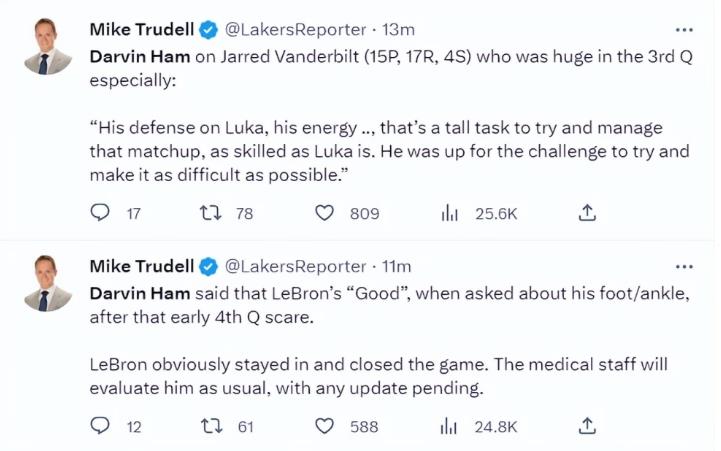This screenshot has width=721, height=451.
Task: Open more options on the LeBron tweet
Action: point(684,266)
